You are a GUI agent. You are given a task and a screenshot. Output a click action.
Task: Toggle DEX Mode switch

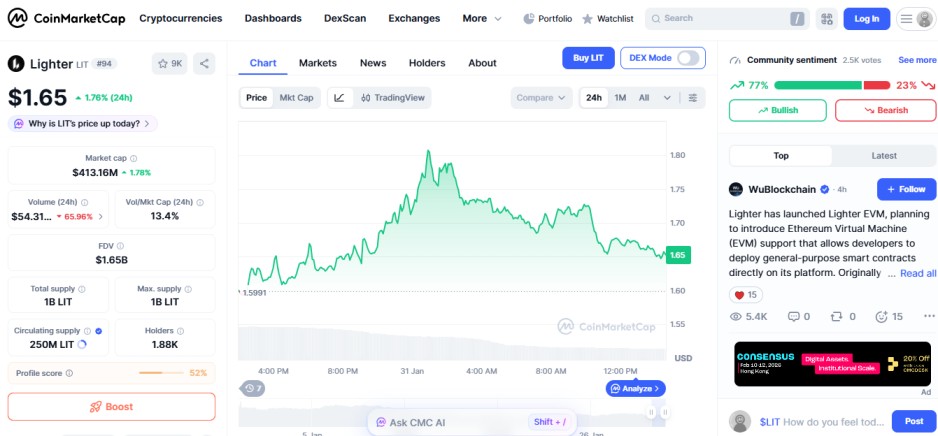click(x=688, y=58)
